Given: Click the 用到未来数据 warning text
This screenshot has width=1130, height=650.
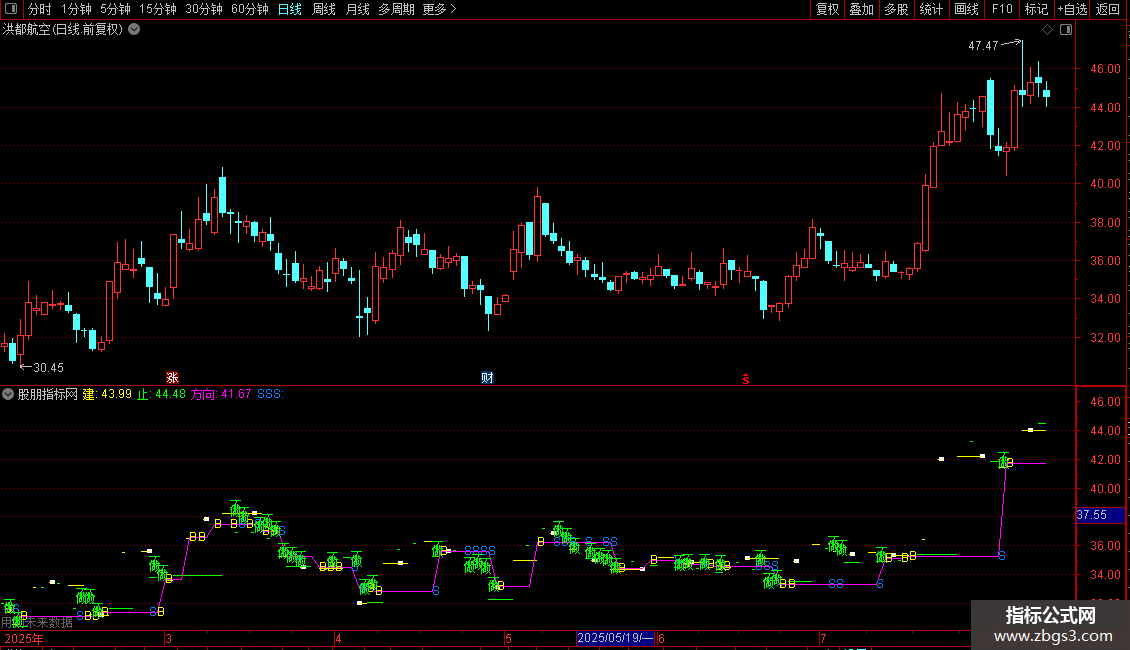Looking at the screenshot, I should (x=37, y=623).
